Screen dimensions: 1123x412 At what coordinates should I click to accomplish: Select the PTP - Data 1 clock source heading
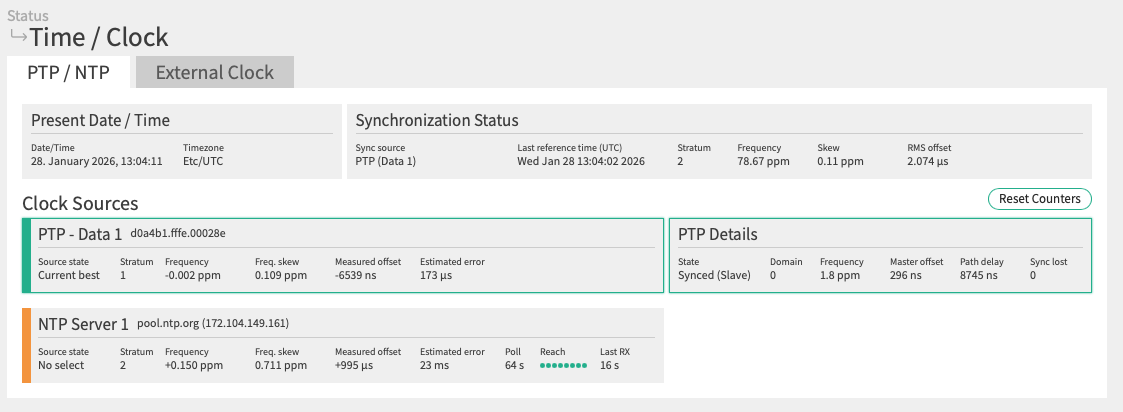coord(80,234)
